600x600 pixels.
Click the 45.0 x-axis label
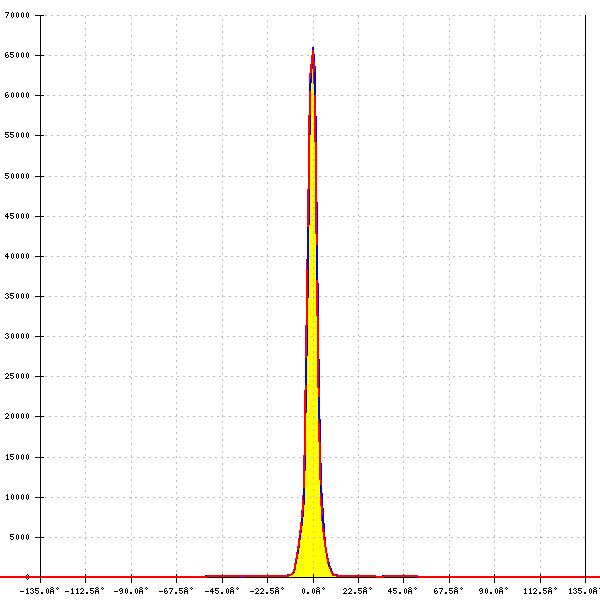[403, 591]
